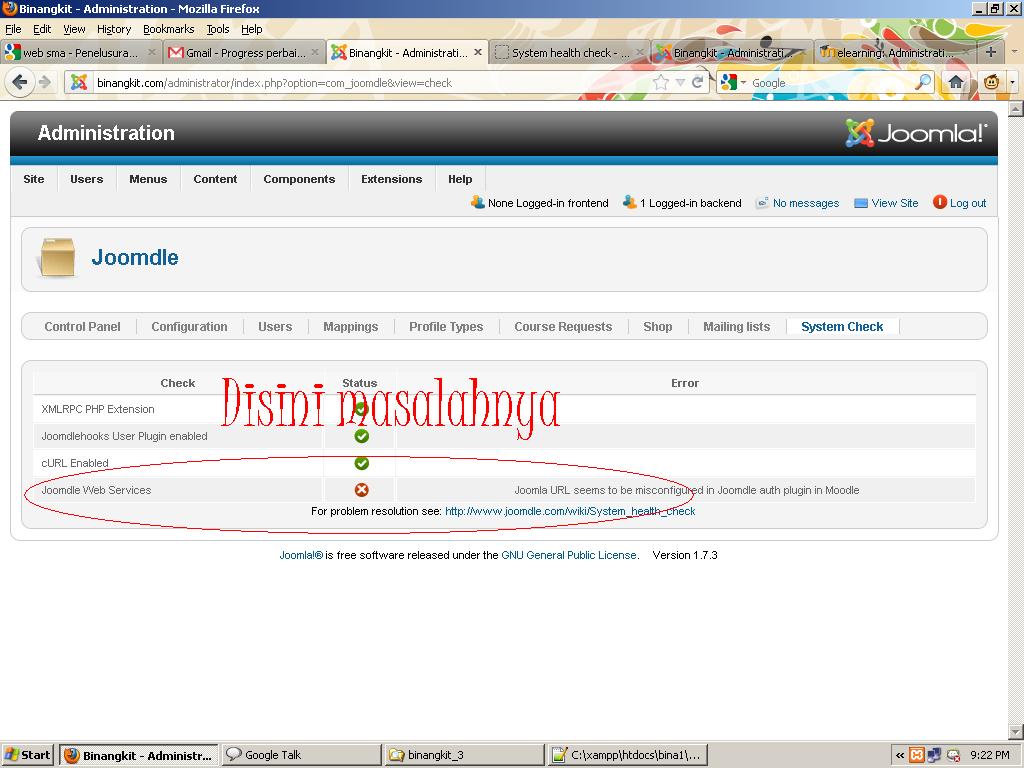Image resolution: width=1024 pixels, height=768 pixels.
Task: Click the Firefox back arrow button
Action: 19,83
